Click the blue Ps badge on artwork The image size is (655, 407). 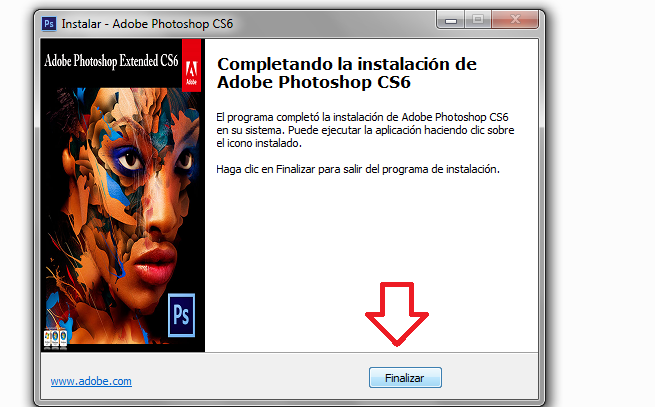[x=181, y=315]
